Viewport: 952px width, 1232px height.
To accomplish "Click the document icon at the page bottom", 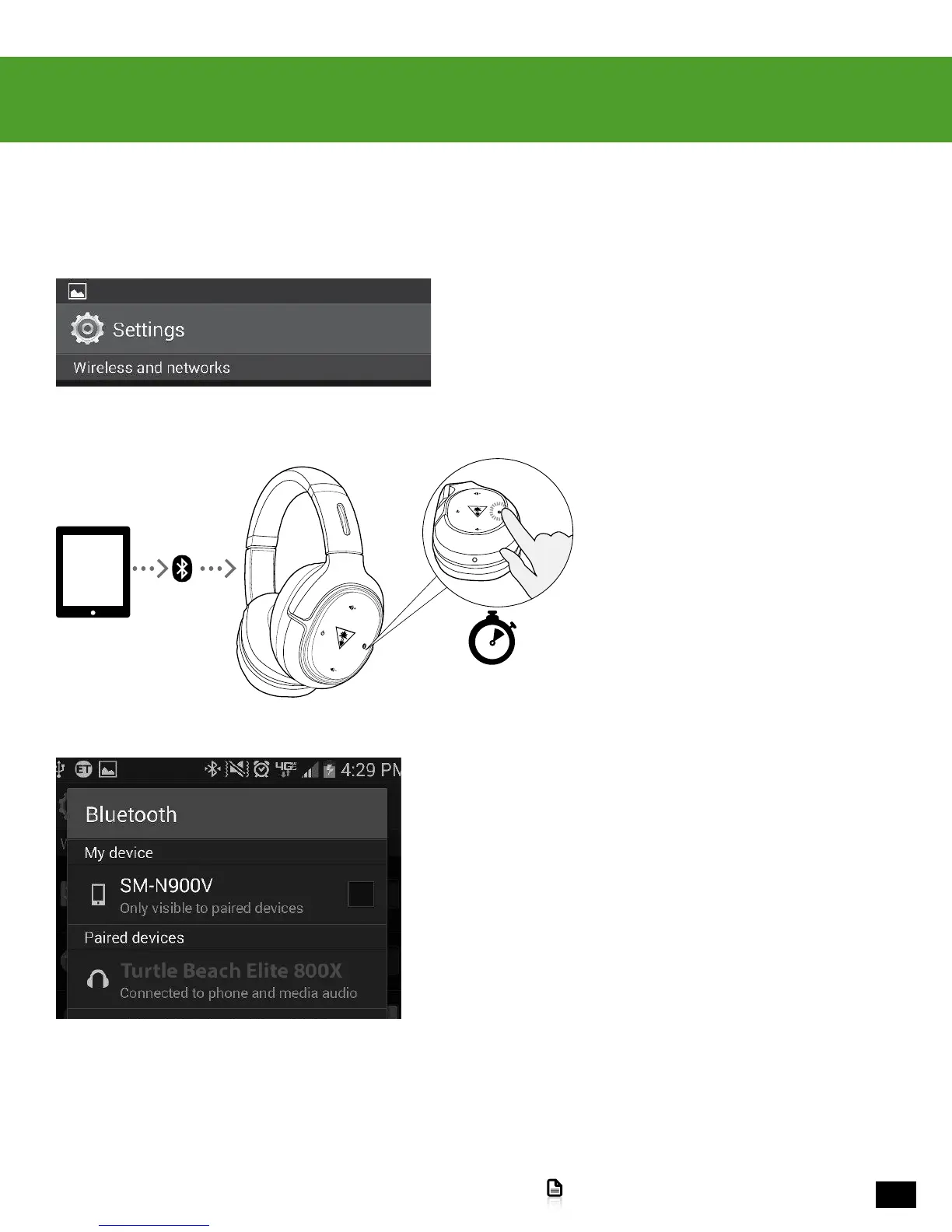I will [x=555, y=1188].
